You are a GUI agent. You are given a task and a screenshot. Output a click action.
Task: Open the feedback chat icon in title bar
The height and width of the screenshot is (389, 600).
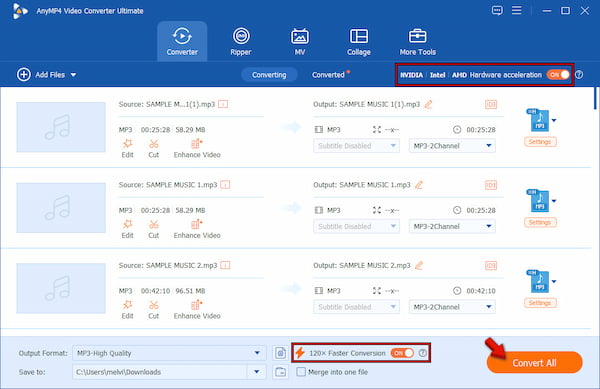pos(497,10)
